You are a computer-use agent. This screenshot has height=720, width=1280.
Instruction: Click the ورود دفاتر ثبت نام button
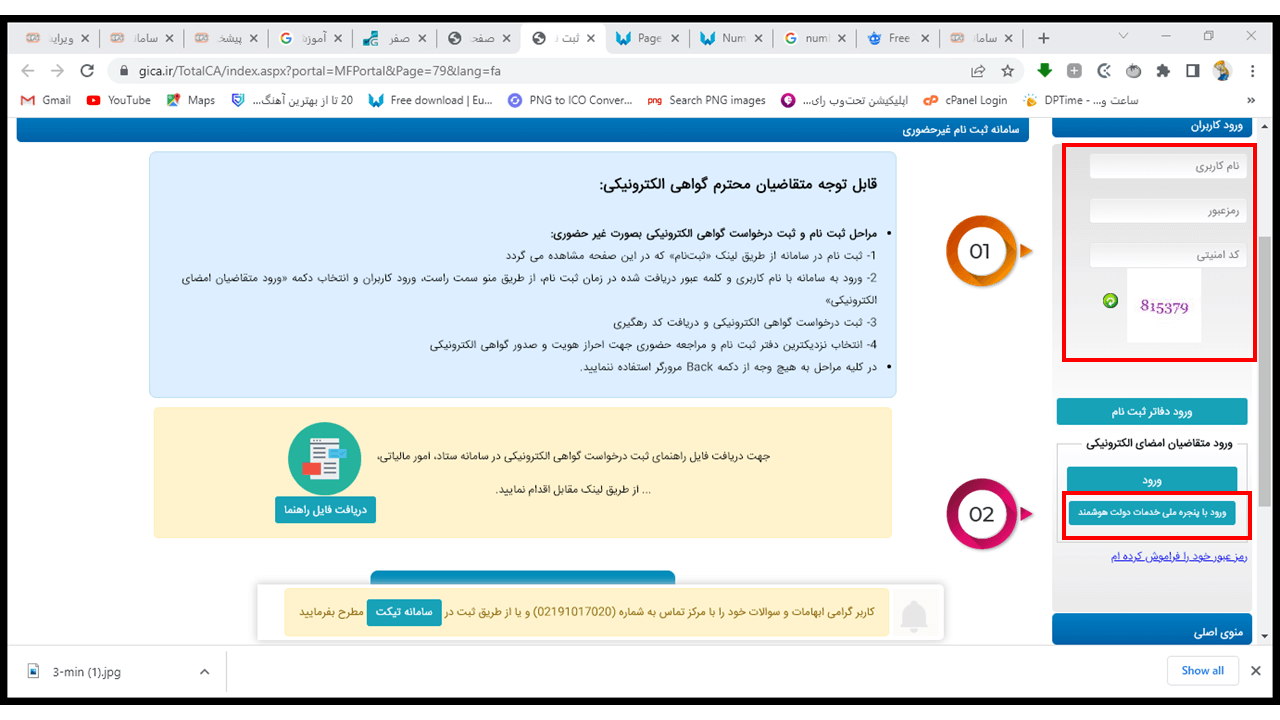pos(1152,412)
